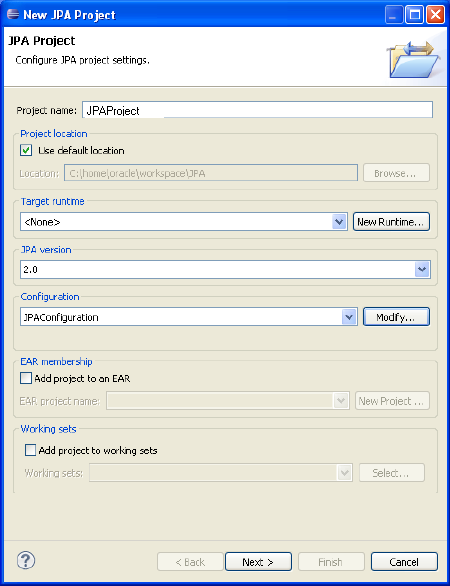The height and width of the screenshot is (586, 450).
Task: Click the Eclipse icon in title bar
Action: click(x=13, y=14)
